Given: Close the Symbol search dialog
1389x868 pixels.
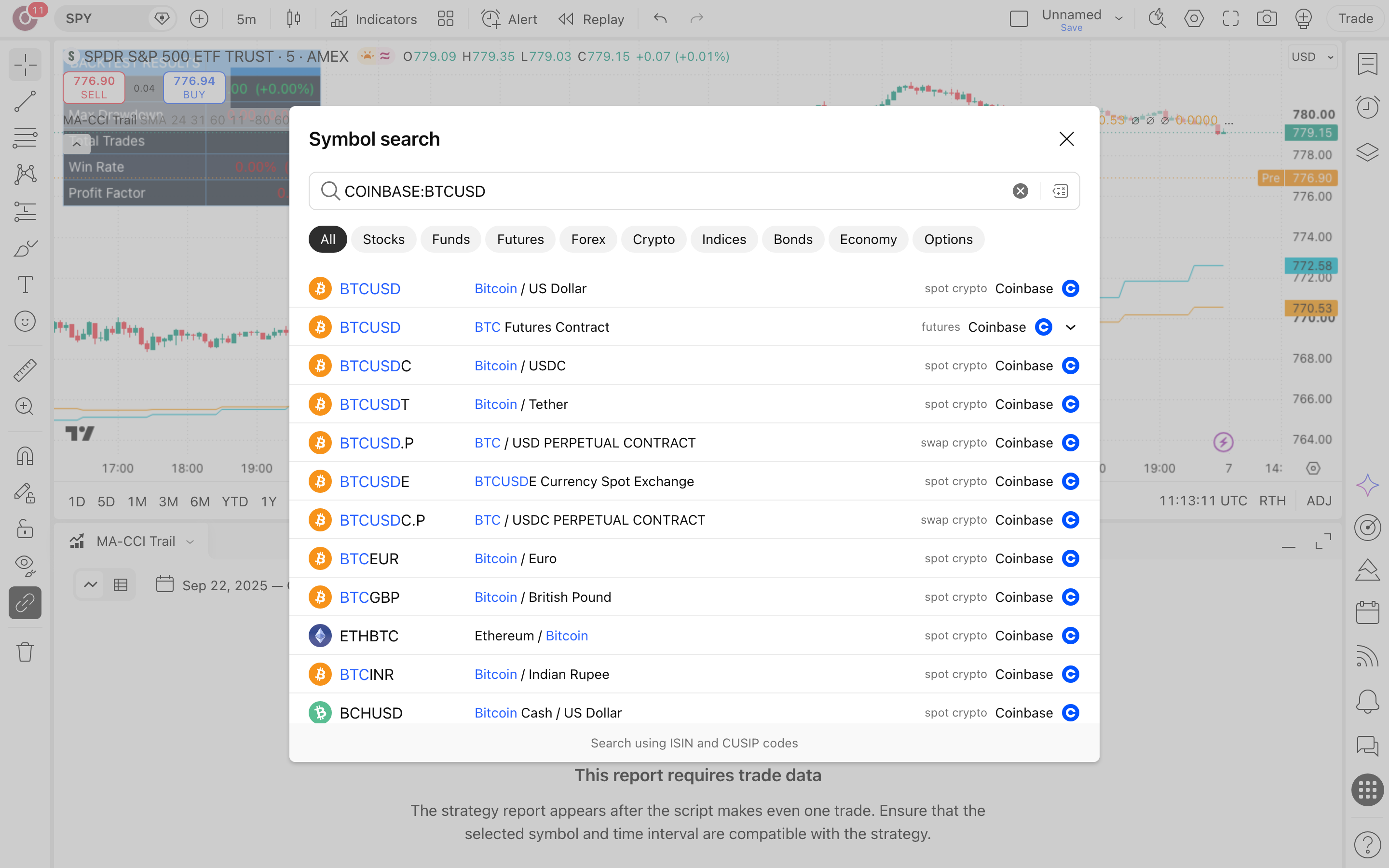Looking at the screenshot, I should [x=1066, y=139].
